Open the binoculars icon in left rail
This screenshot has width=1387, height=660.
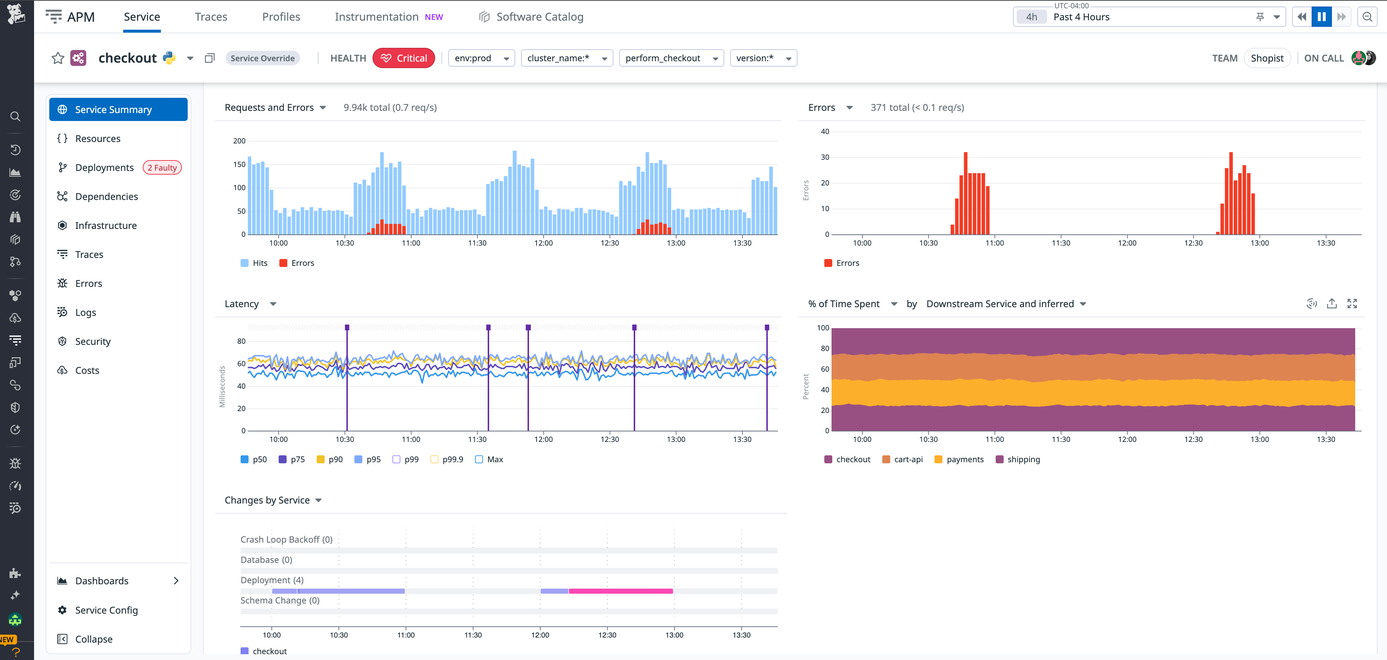point(15,217)
